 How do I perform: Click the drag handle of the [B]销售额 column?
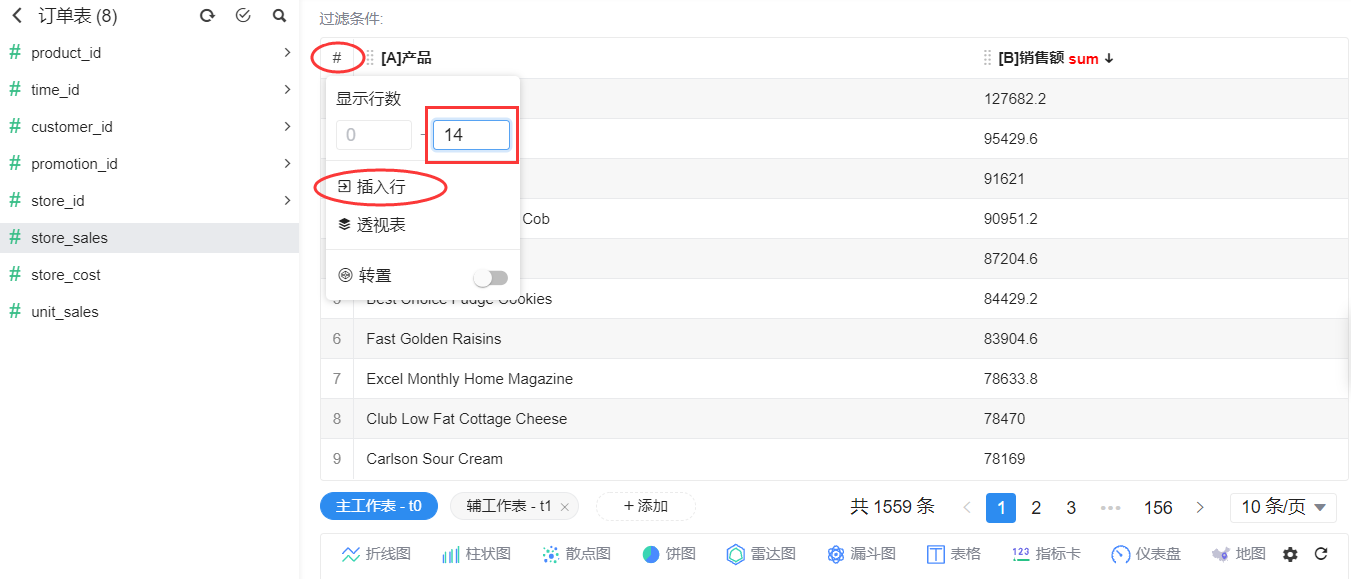point(988,58)
